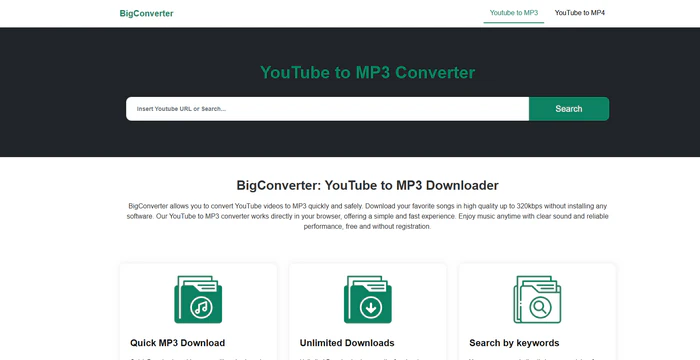
Task: Open the BigConverter logo link
Action: coord(146,13)
